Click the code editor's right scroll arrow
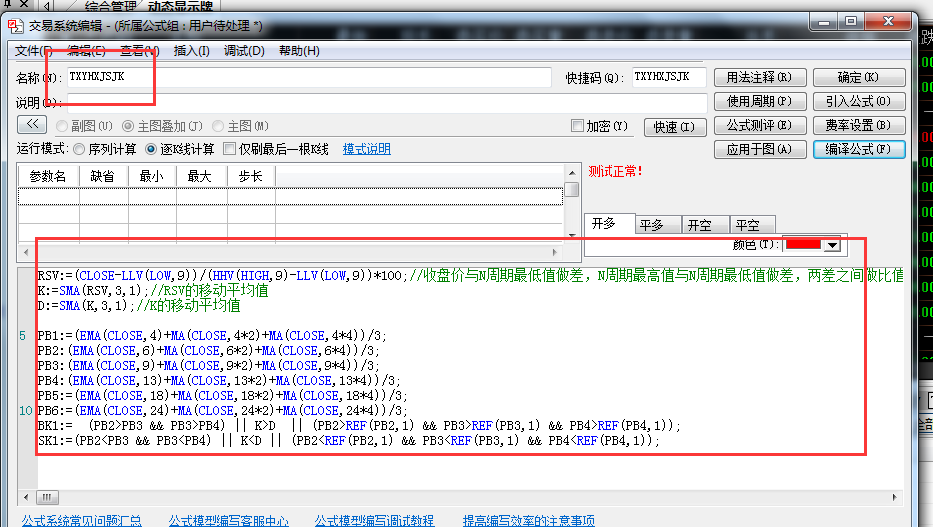933x527 pixels. (894, 497)
